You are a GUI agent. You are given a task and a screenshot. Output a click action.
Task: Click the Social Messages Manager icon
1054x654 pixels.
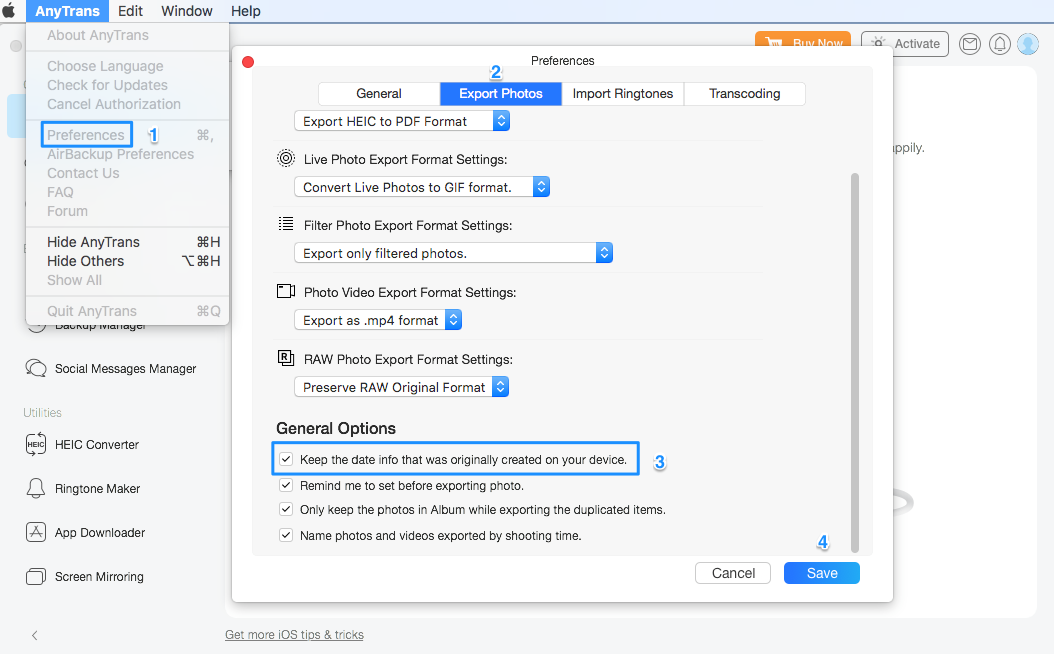36,368
